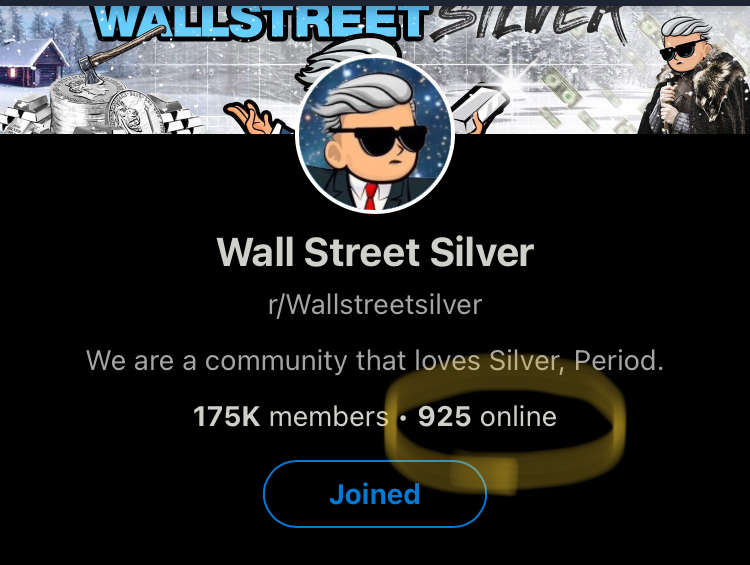Screen dimensions: 750x565
Task: Click the 925 online count
Action: pyautogui.click(x=487, y=416)
